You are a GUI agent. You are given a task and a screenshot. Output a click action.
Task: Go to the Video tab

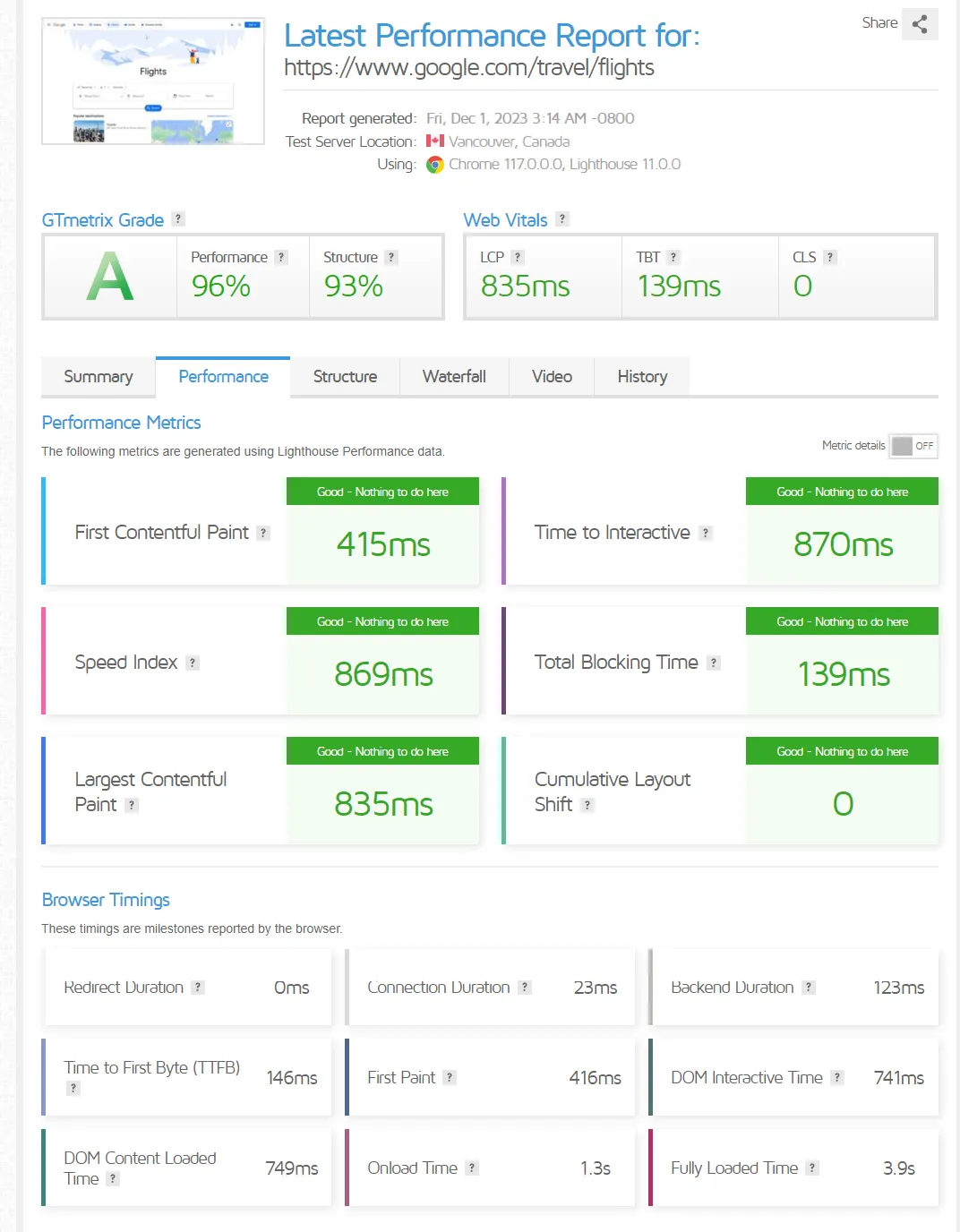coord(552,377)
